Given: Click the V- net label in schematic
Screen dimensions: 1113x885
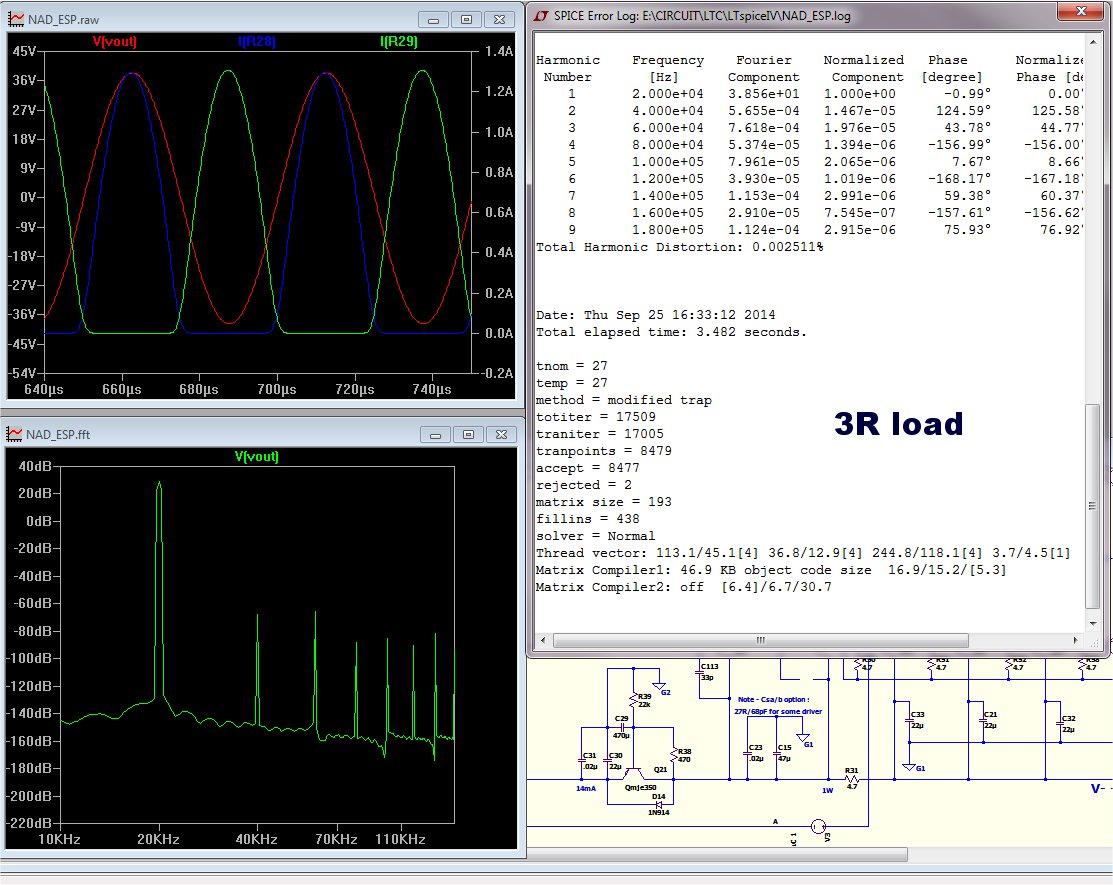Looking at the screenshot, I should [x=1097, y=788].
